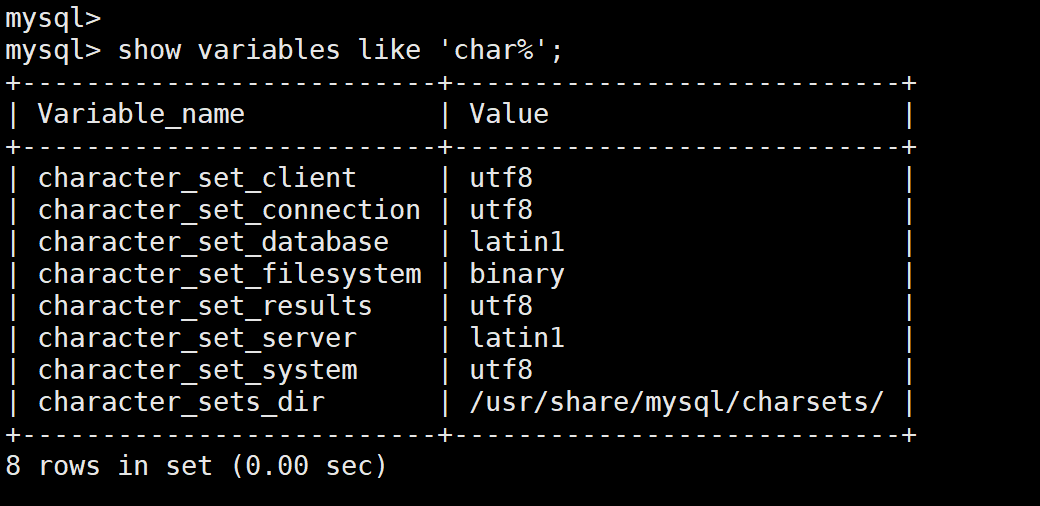Click the character_set_filesystem variable name
The height and width of the screenshot is (506, 1040).
229,274
